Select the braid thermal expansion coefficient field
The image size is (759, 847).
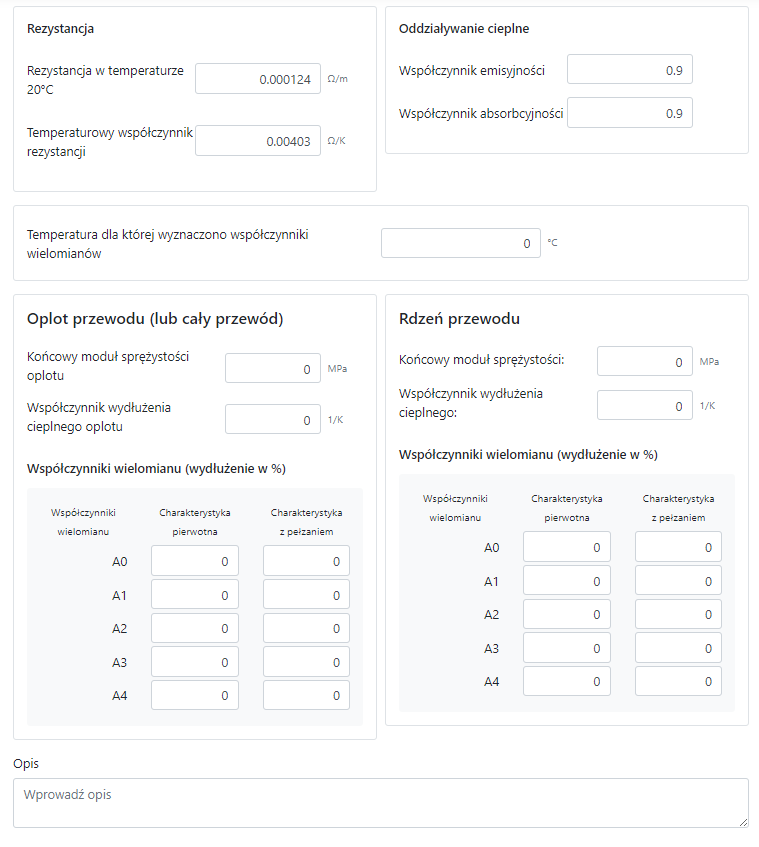272,419
